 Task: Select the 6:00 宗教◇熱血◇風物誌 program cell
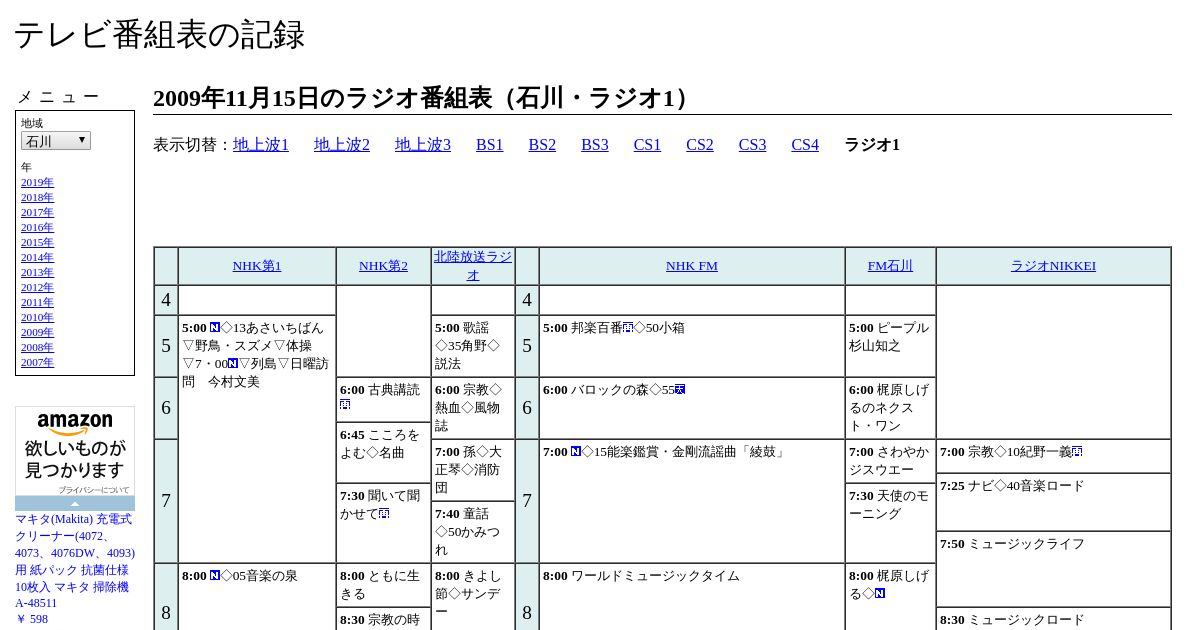pos(473,408)
